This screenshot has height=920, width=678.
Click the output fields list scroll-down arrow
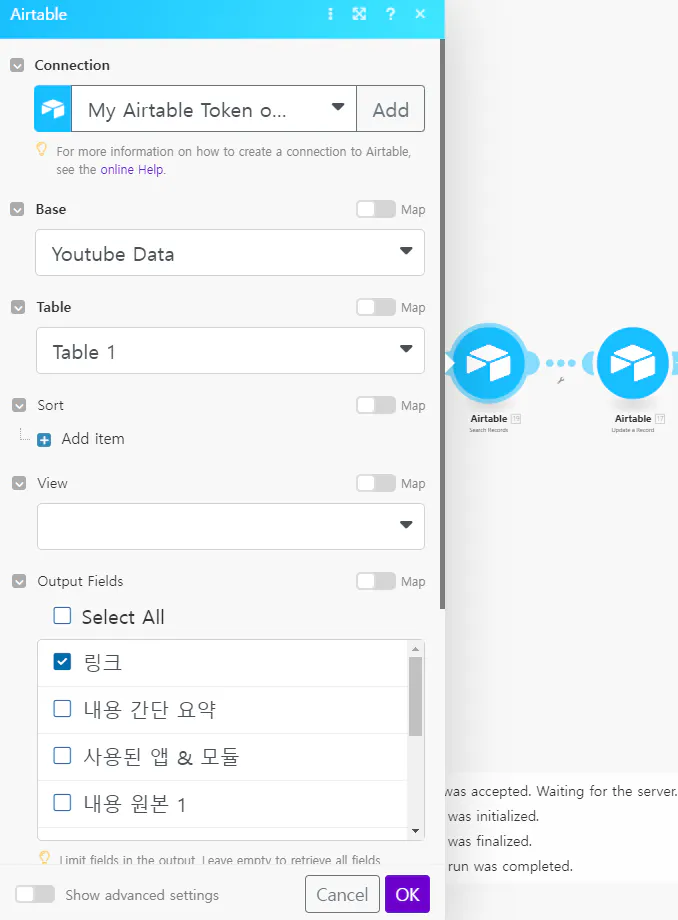(415, 831)
